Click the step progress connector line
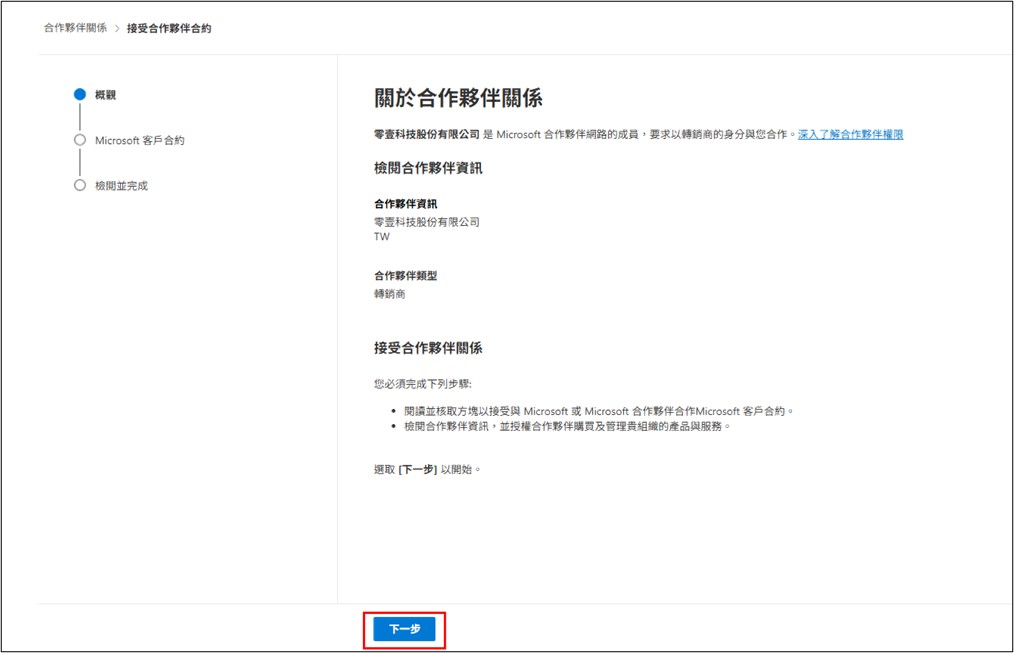The height and width of the screenshot is (653, 1014). tap(79, 117)
